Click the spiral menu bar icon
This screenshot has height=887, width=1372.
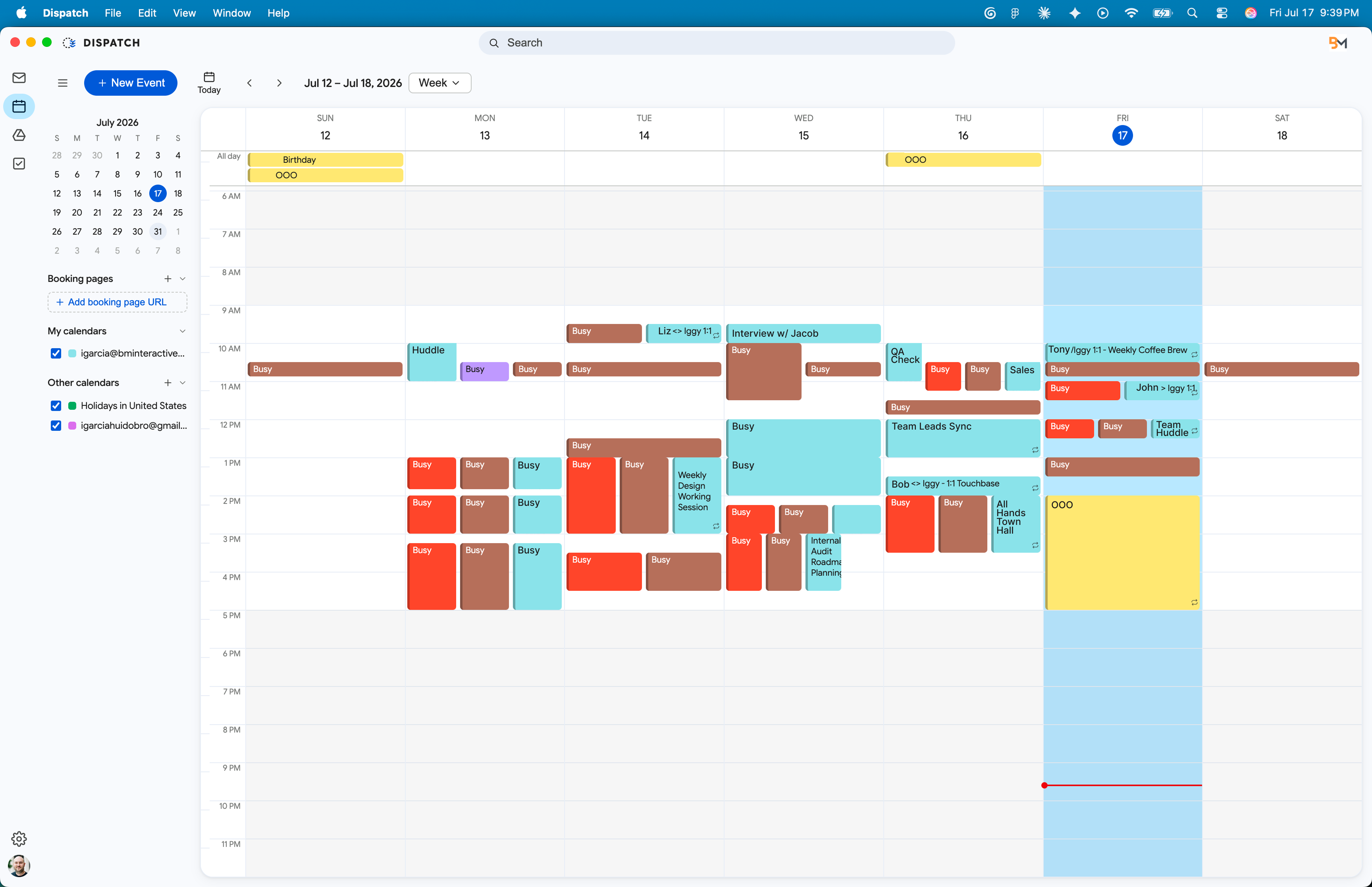(990, 13)
